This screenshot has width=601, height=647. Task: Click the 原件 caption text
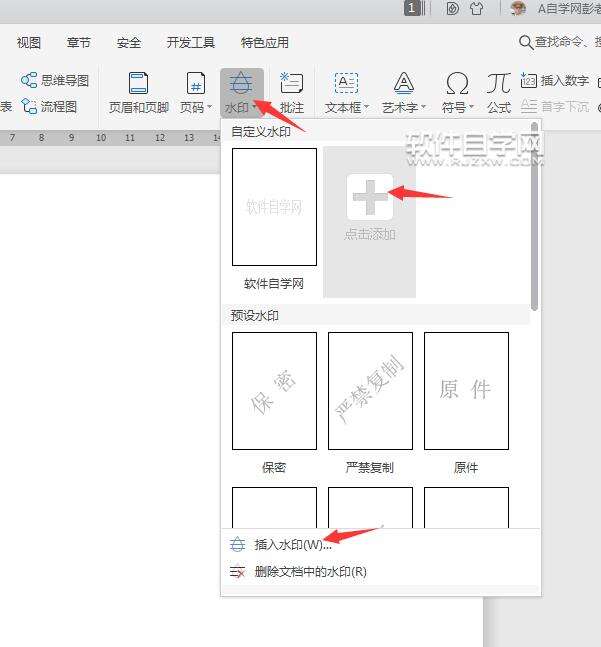[x=466, y=468]
